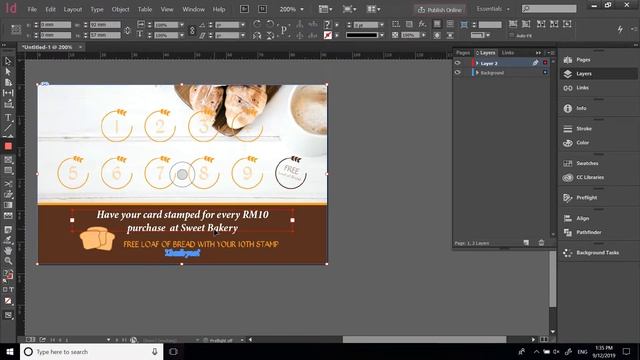The height and width of the screenshot is (360, 640).
Task: Toggle Auto-Fit checkbox
Action: click(x=512, y=36)
